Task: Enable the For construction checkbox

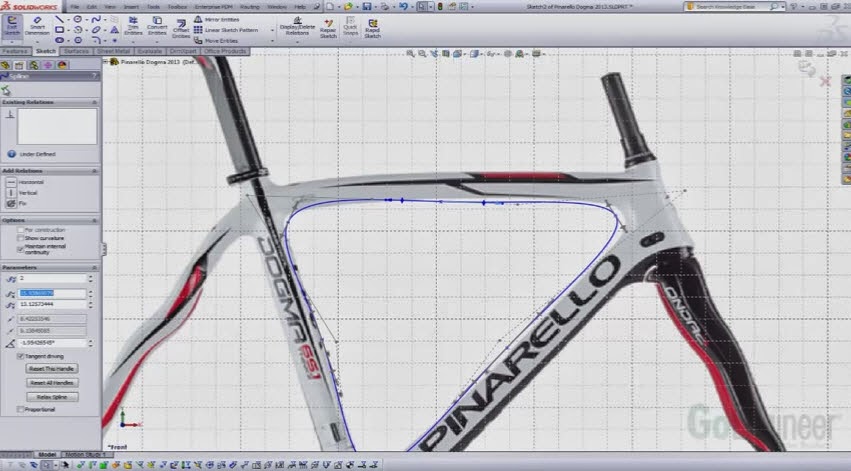Action: pos(21,230)
